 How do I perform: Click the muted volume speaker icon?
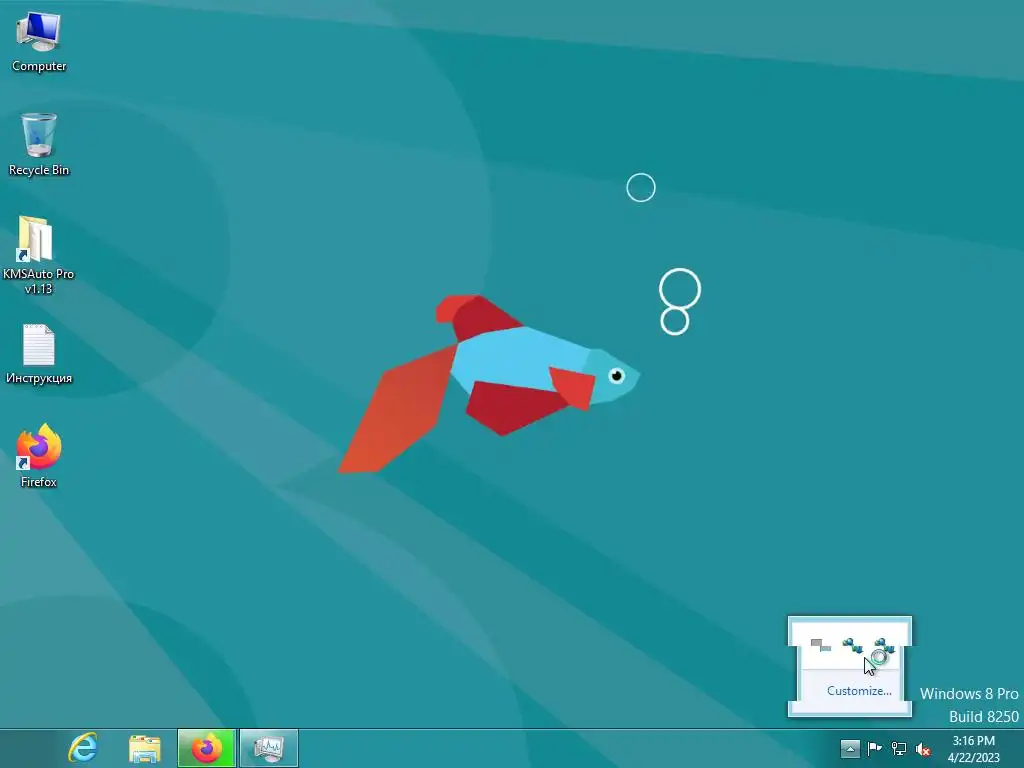point(923,748)
